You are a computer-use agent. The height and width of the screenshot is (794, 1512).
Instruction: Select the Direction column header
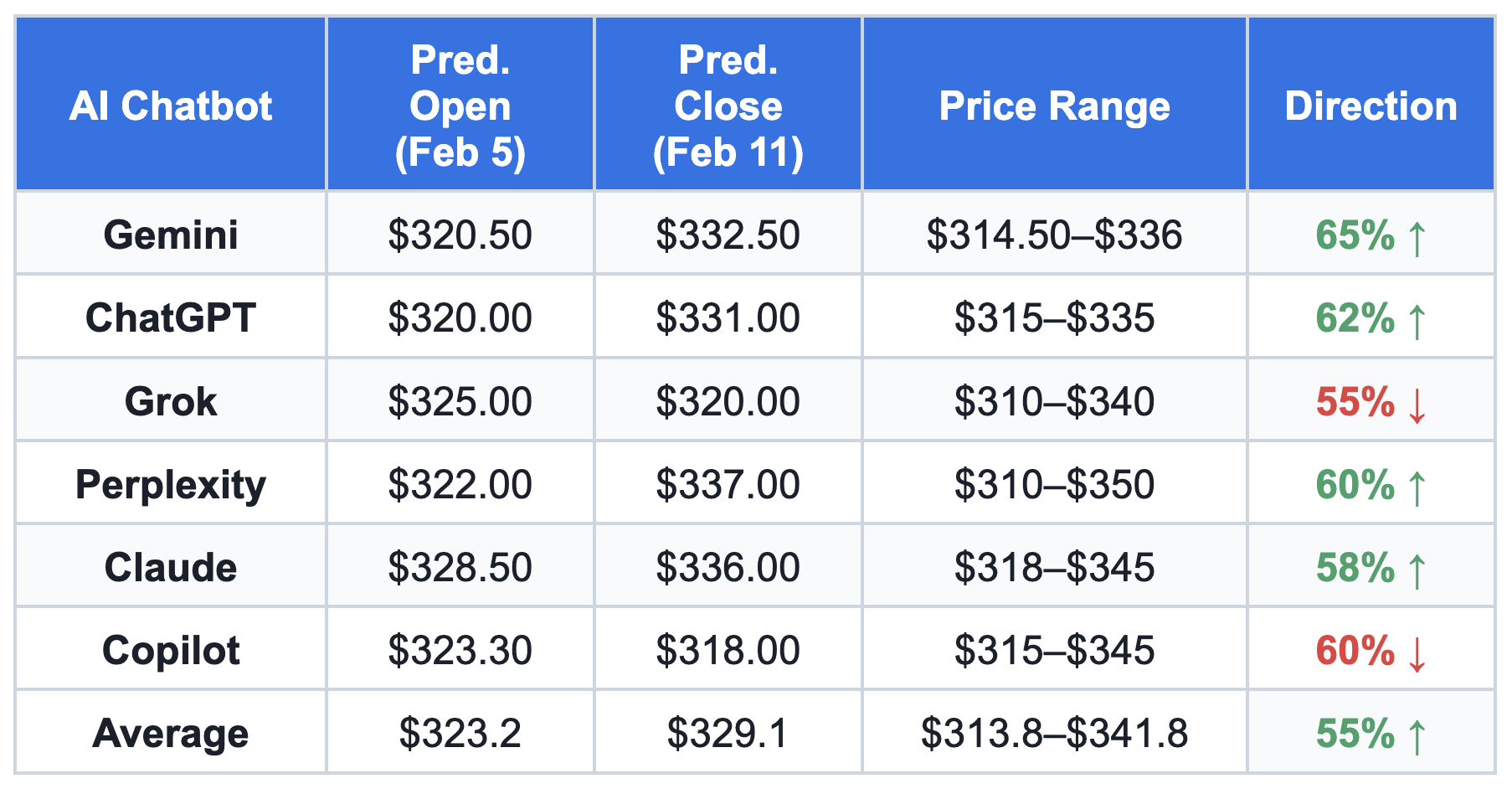[x=1371, y=106]
